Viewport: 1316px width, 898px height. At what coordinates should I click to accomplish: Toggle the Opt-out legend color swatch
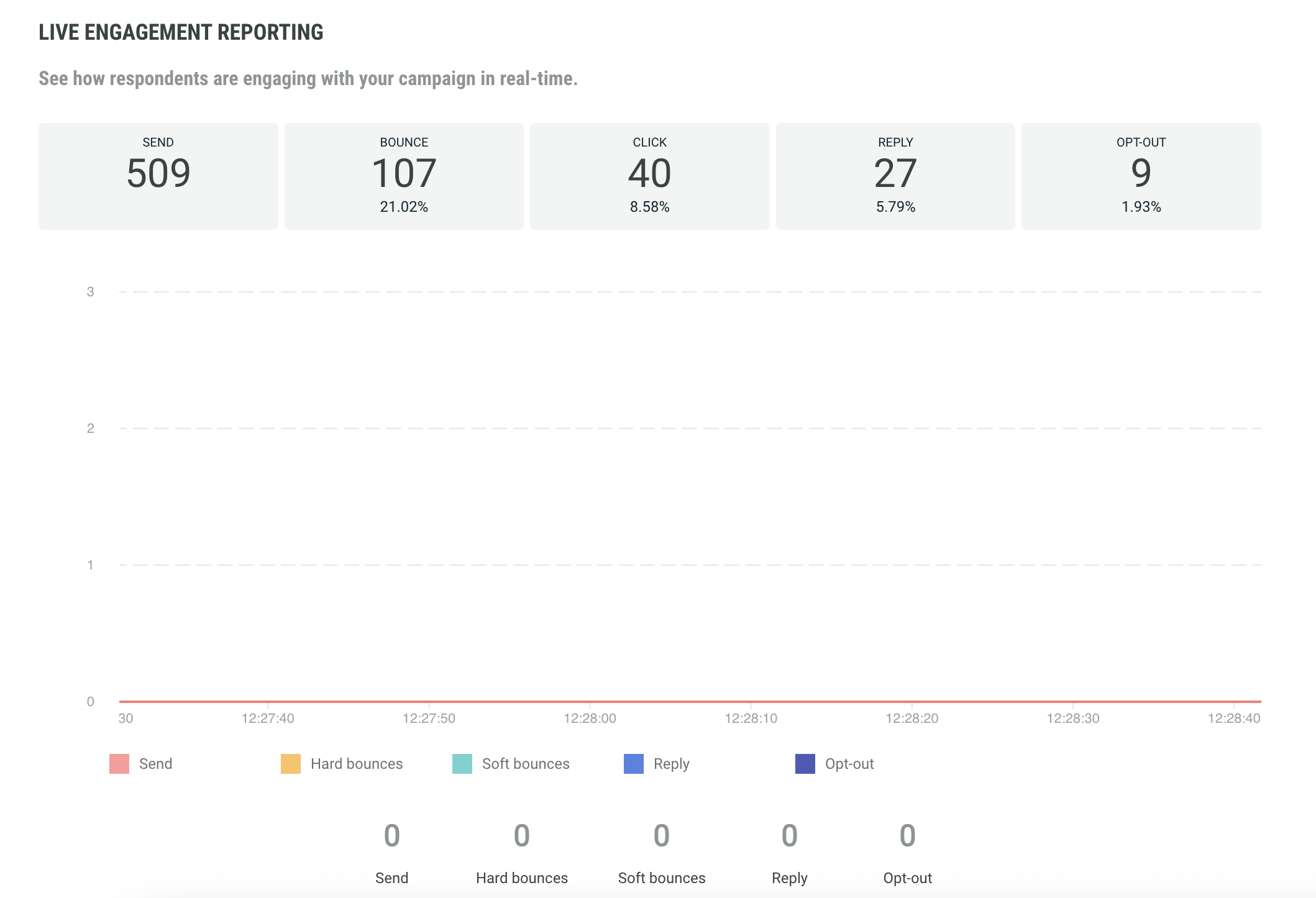[x=805, y=764]
